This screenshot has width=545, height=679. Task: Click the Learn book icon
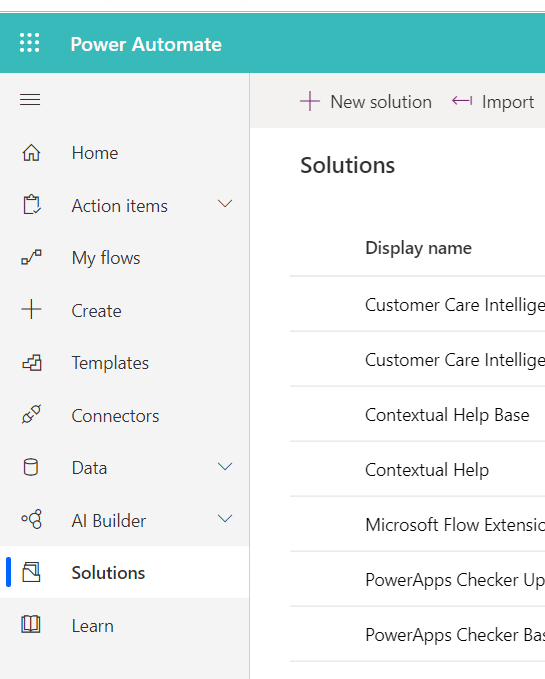[31, 625]
